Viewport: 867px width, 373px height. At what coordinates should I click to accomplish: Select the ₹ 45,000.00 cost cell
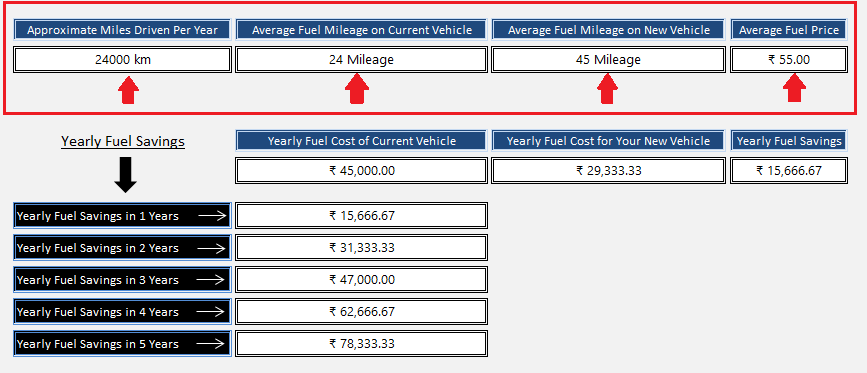[361, 170]
